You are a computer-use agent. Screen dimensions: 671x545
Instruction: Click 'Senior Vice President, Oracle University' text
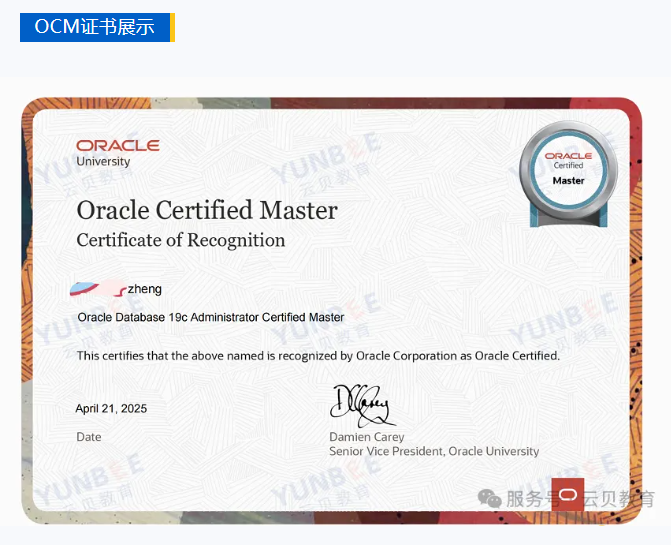coord(434,452)
